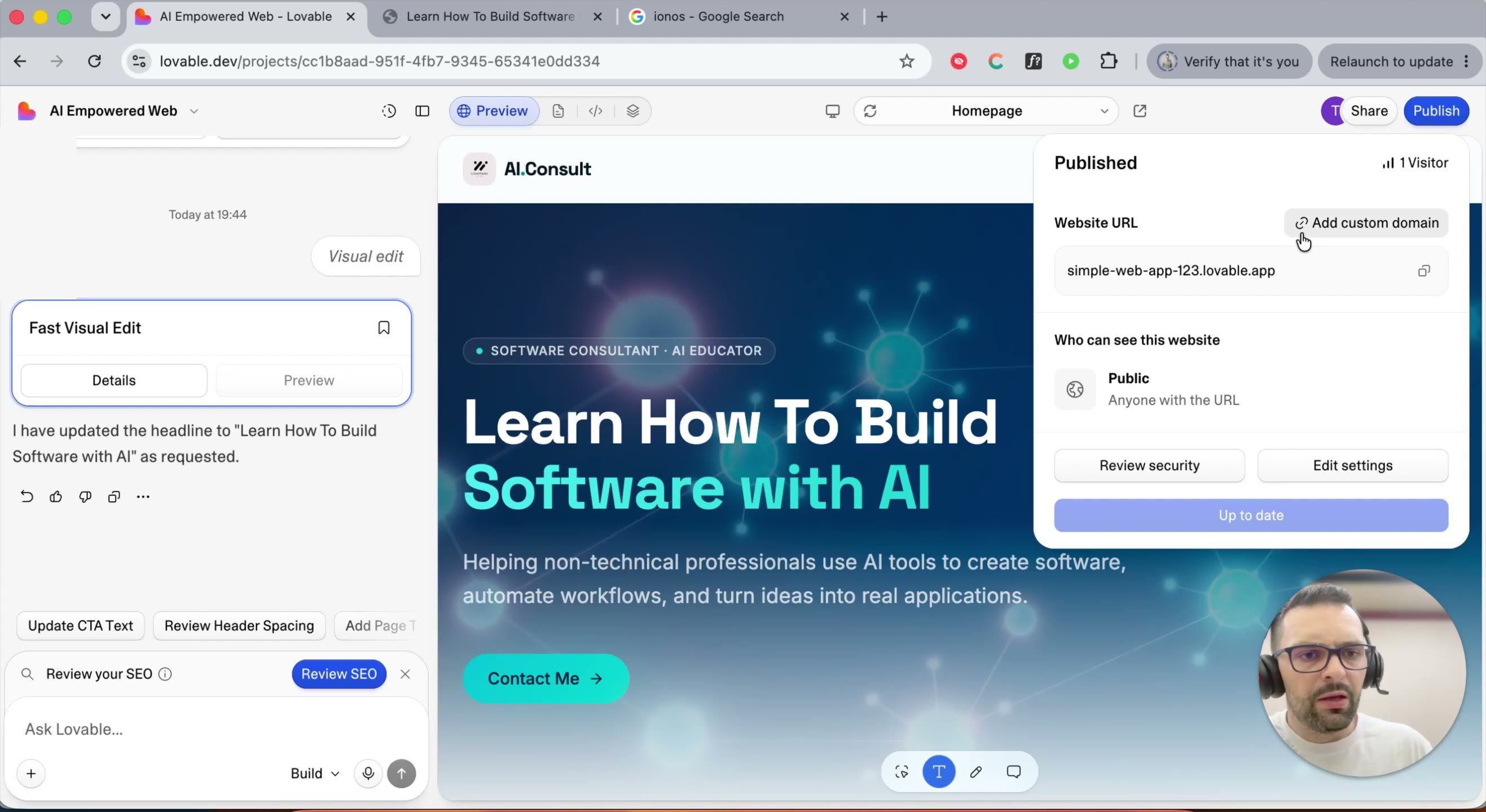Click the Contact Me button

(x=545, y=678)
